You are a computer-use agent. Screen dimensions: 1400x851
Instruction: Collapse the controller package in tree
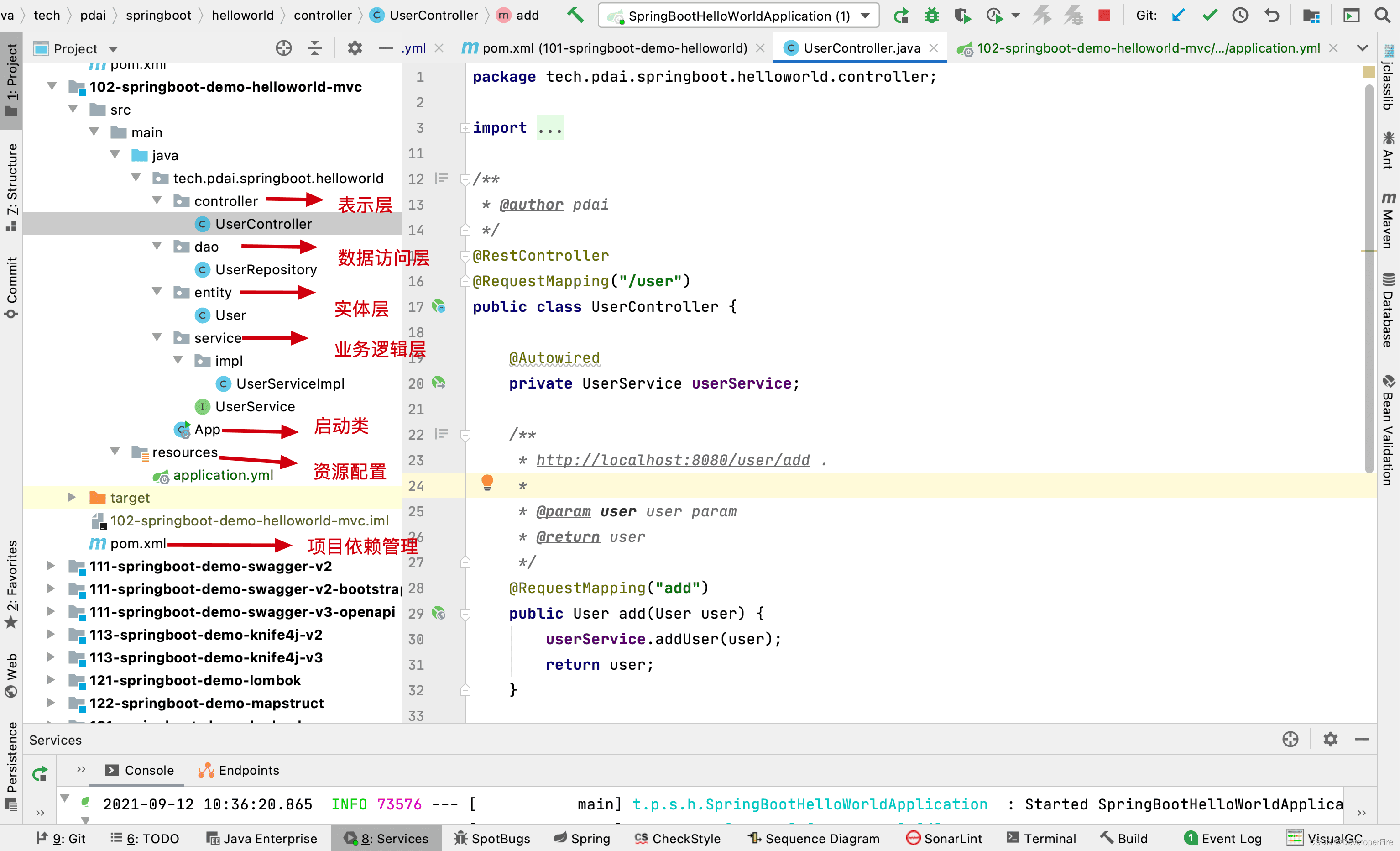click(157, 201)
